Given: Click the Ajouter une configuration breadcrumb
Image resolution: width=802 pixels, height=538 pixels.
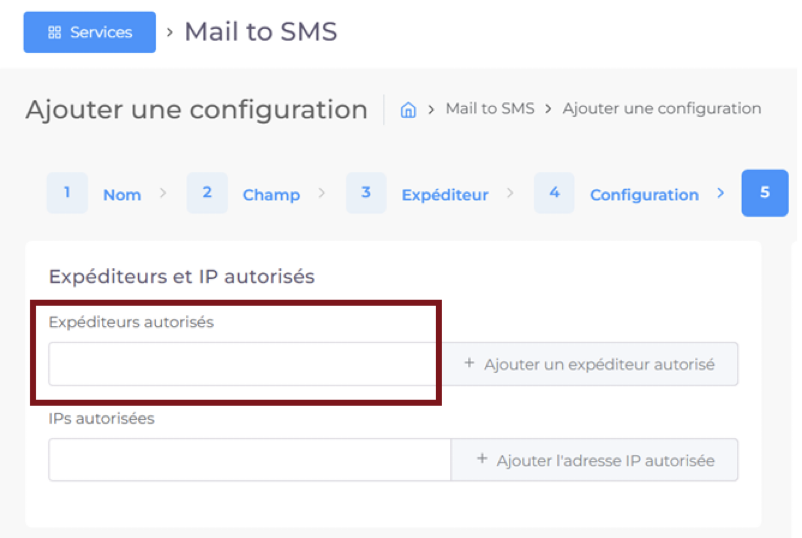Looking at the screenshot, I should [662, 108].
